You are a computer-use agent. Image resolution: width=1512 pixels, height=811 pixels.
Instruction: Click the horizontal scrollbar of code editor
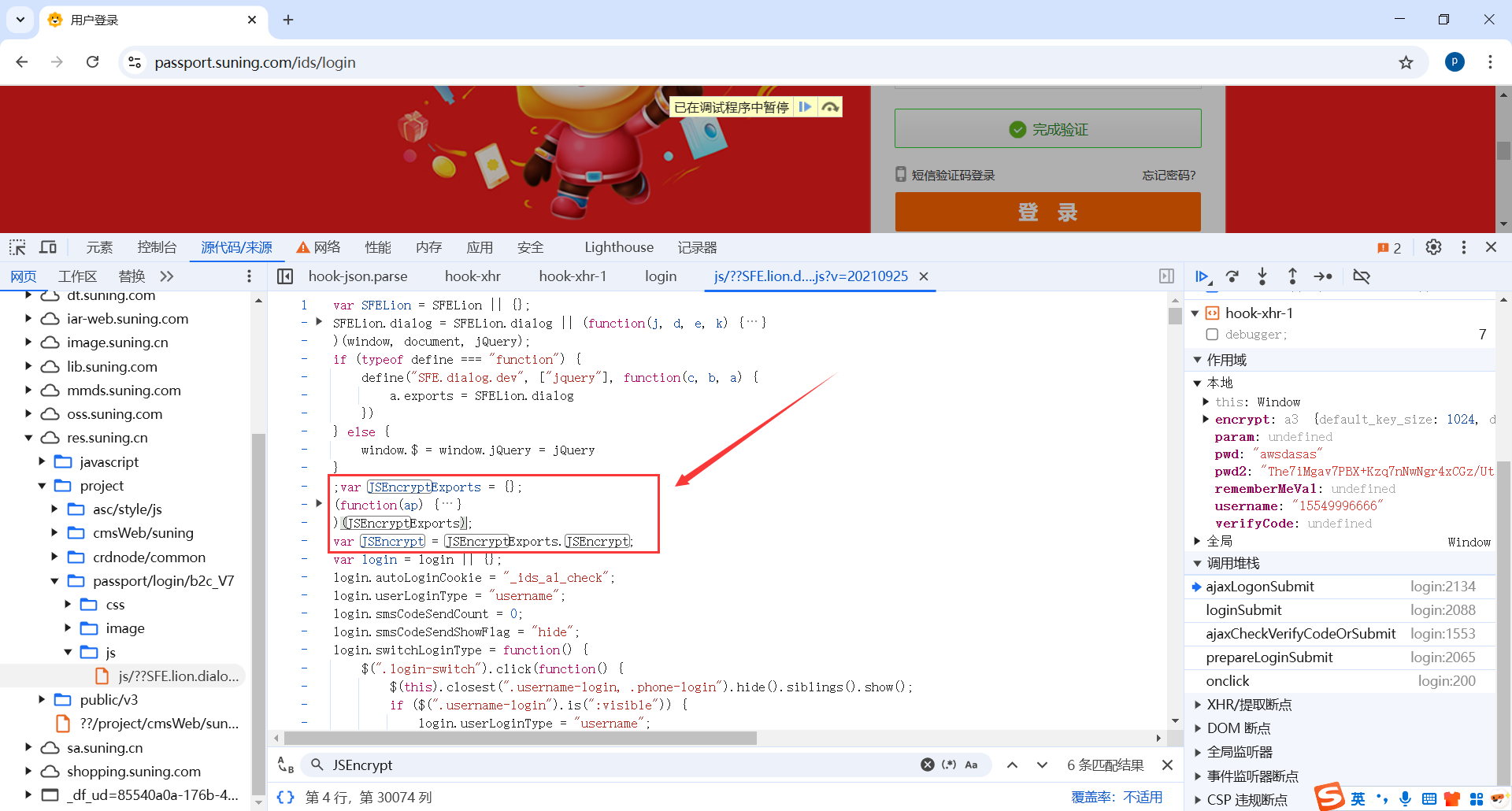pos(520,739)
